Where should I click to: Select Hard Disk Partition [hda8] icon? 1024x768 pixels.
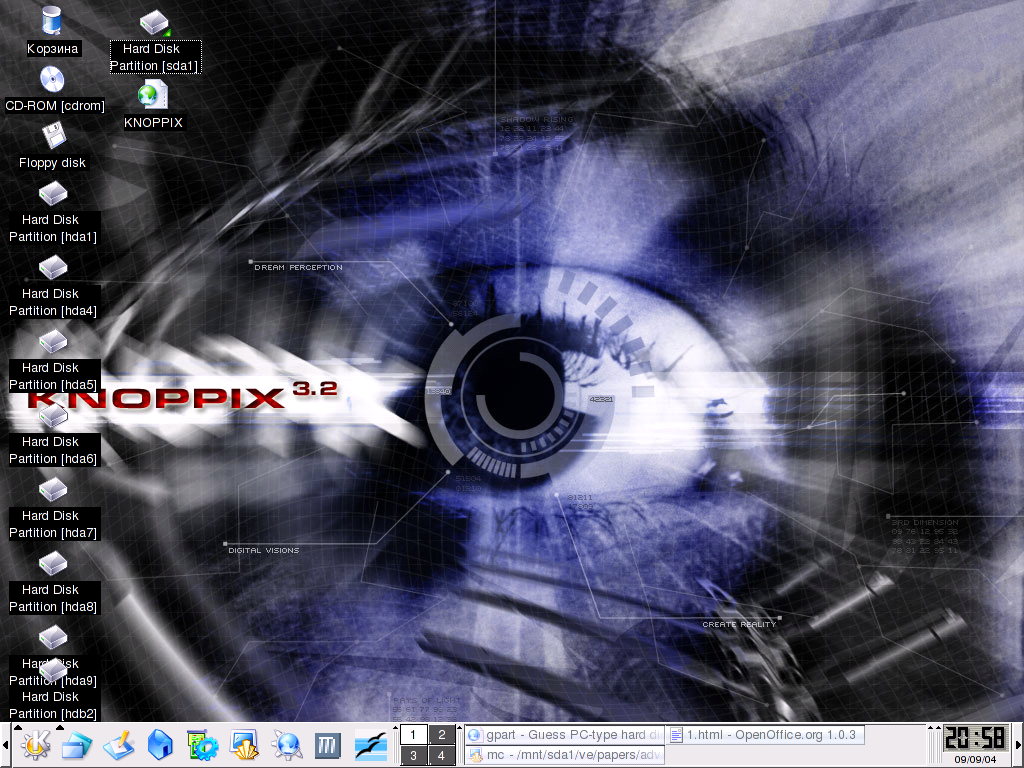(x=53, y=563)
